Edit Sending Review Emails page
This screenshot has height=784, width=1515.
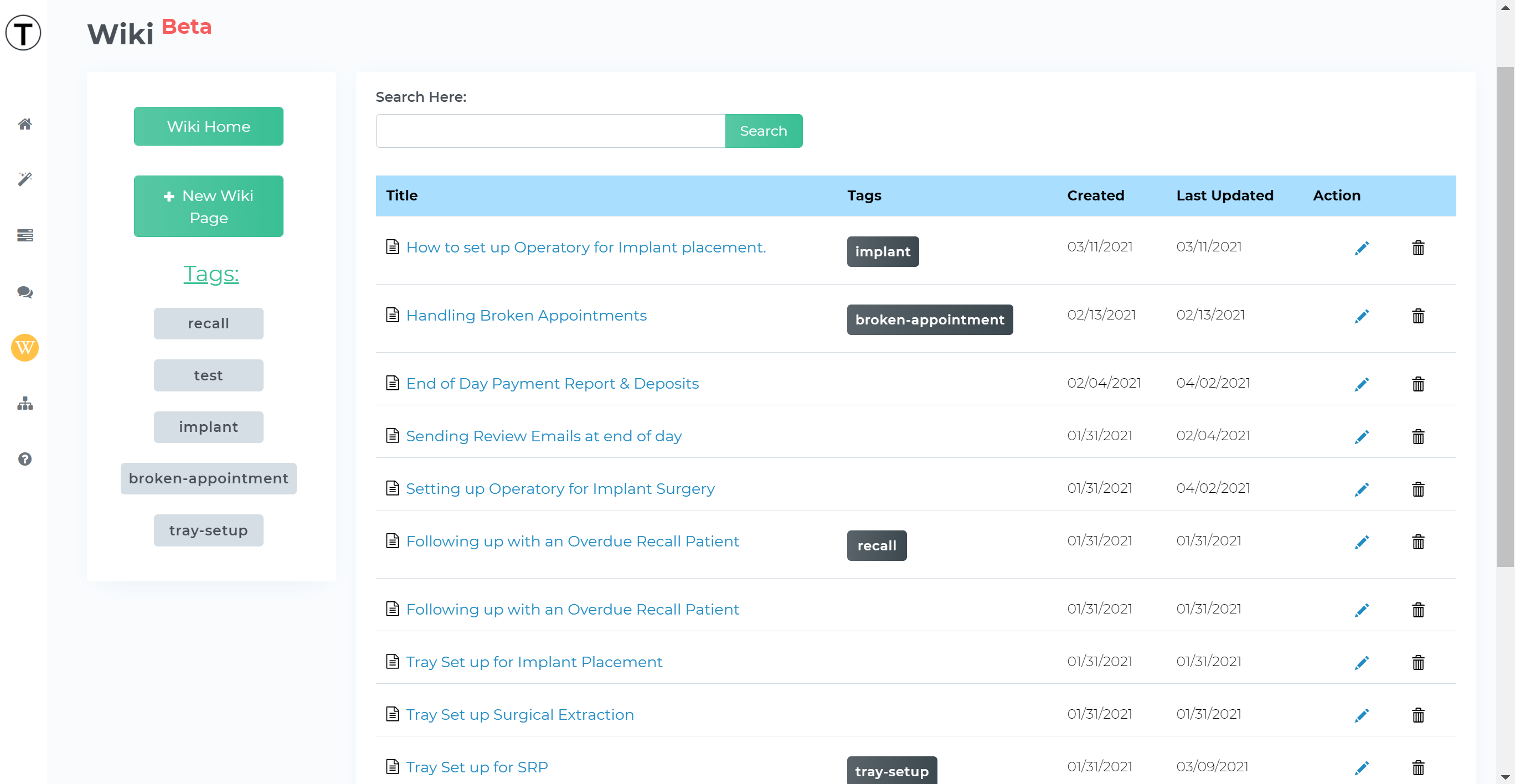point(1362,437)
